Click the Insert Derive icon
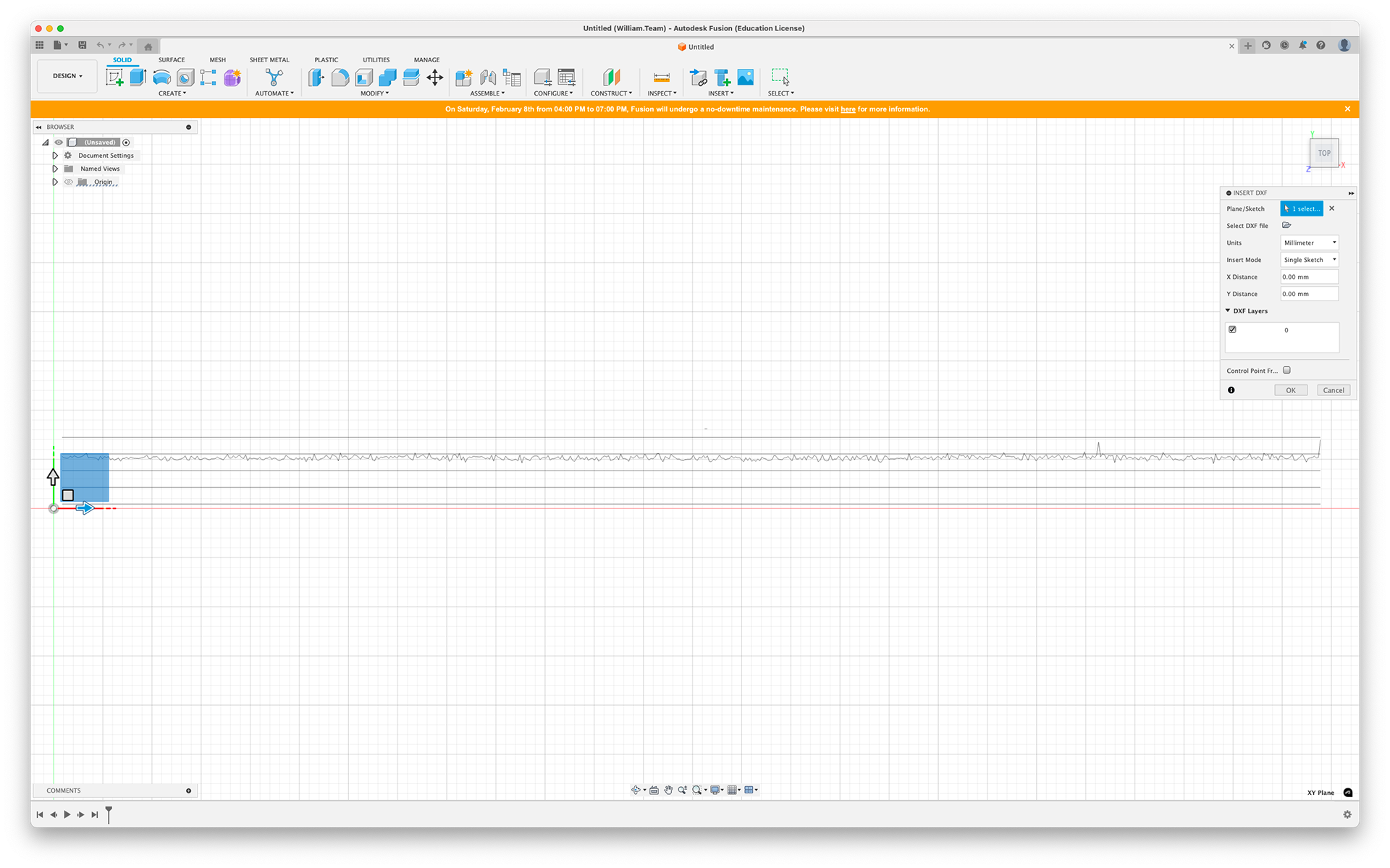Viewport: 1390px width, 868px height. tap(699, 77)
